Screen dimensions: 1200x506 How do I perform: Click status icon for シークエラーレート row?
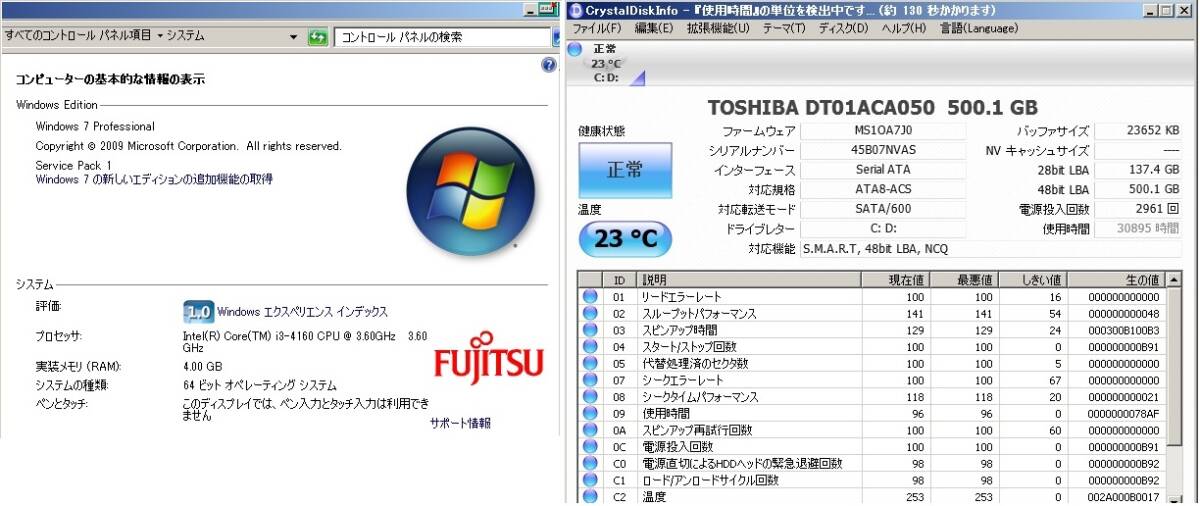pyautogui.click(x=590, y=380)
